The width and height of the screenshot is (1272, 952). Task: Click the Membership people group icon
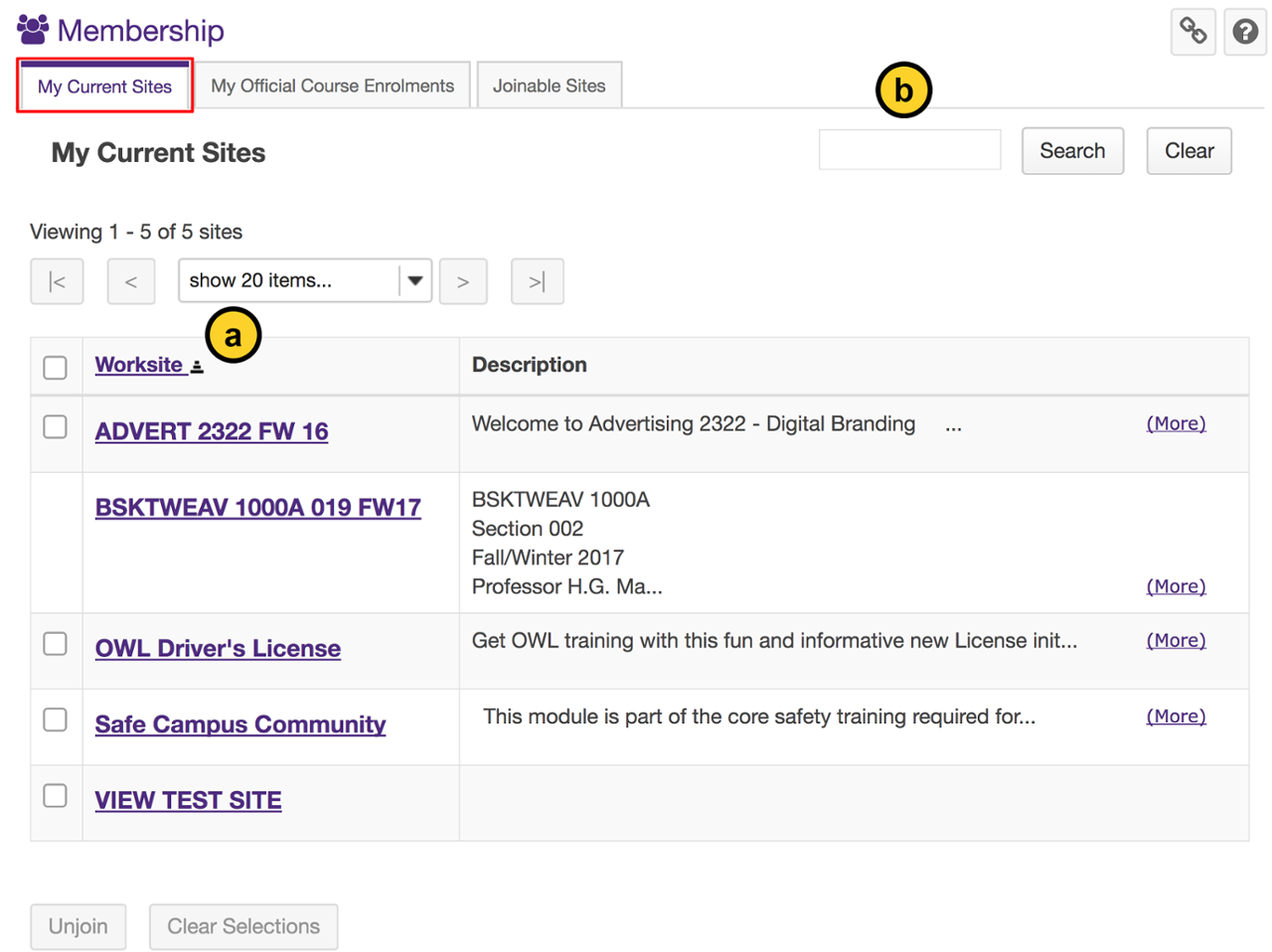point(33,30)
